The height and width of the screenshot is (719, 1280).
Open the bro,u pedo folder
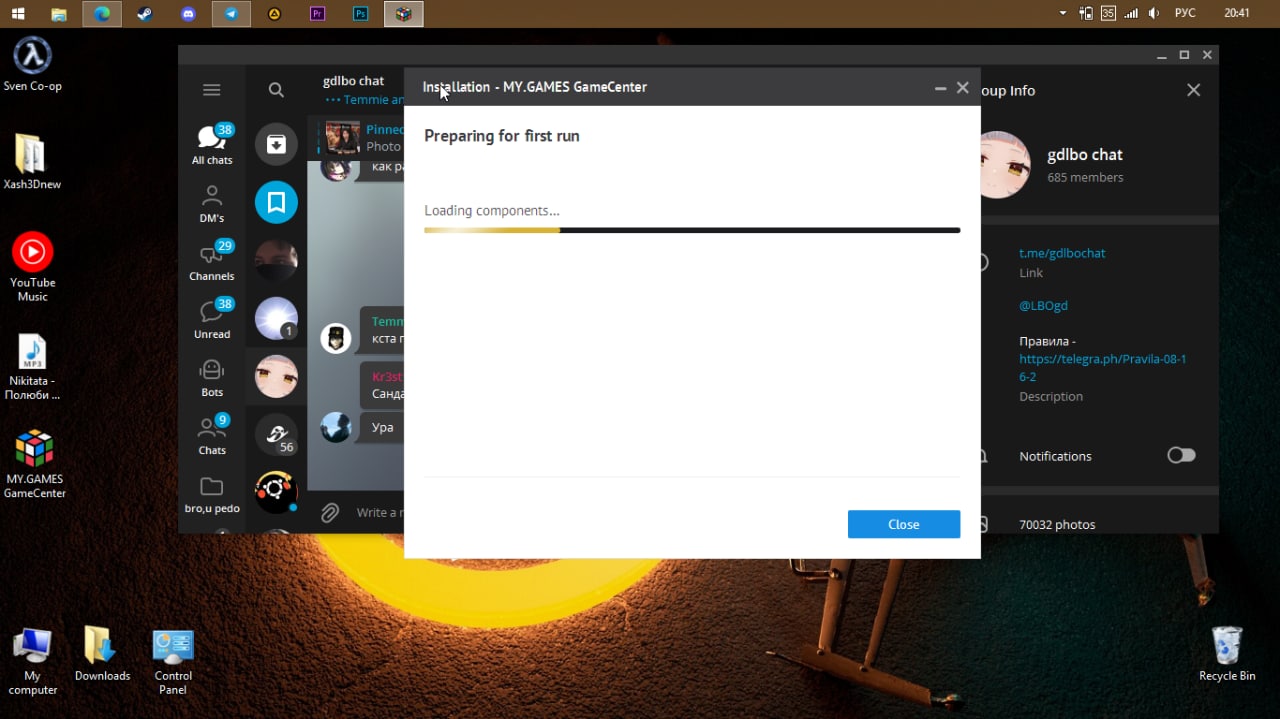212,495
